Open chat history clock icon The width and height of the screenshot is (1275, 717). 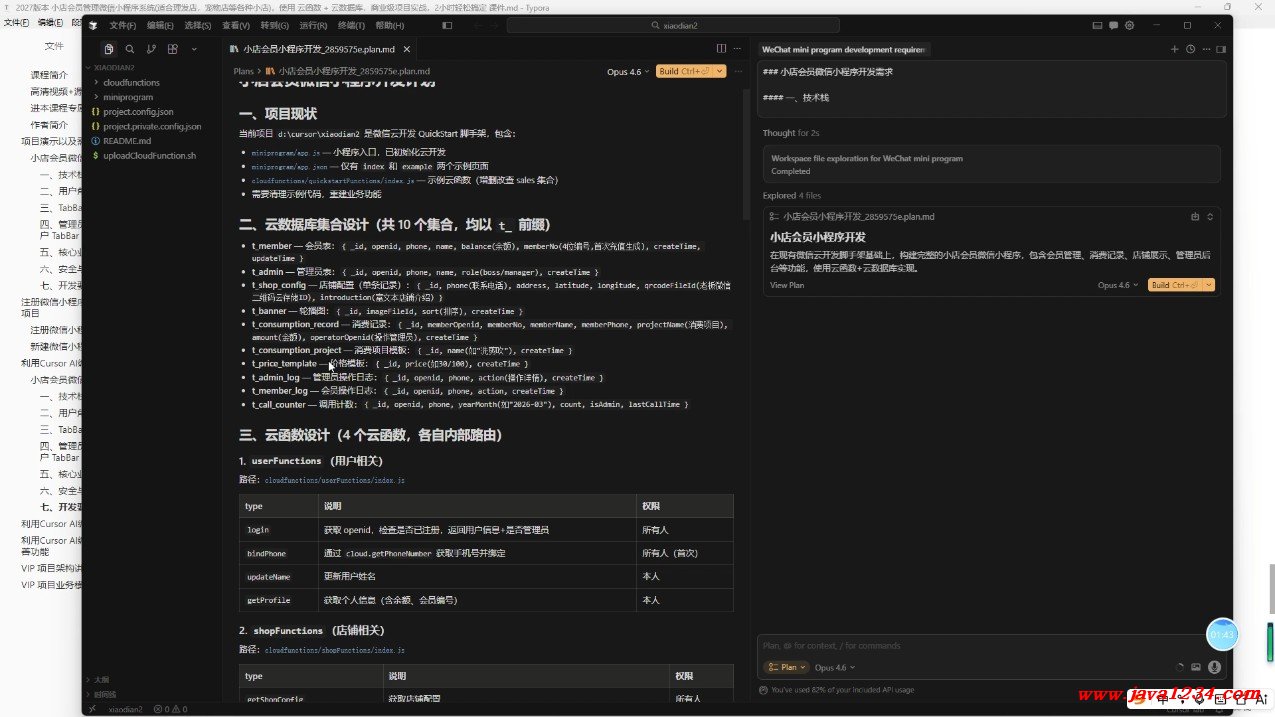(x=1190, y=49)
